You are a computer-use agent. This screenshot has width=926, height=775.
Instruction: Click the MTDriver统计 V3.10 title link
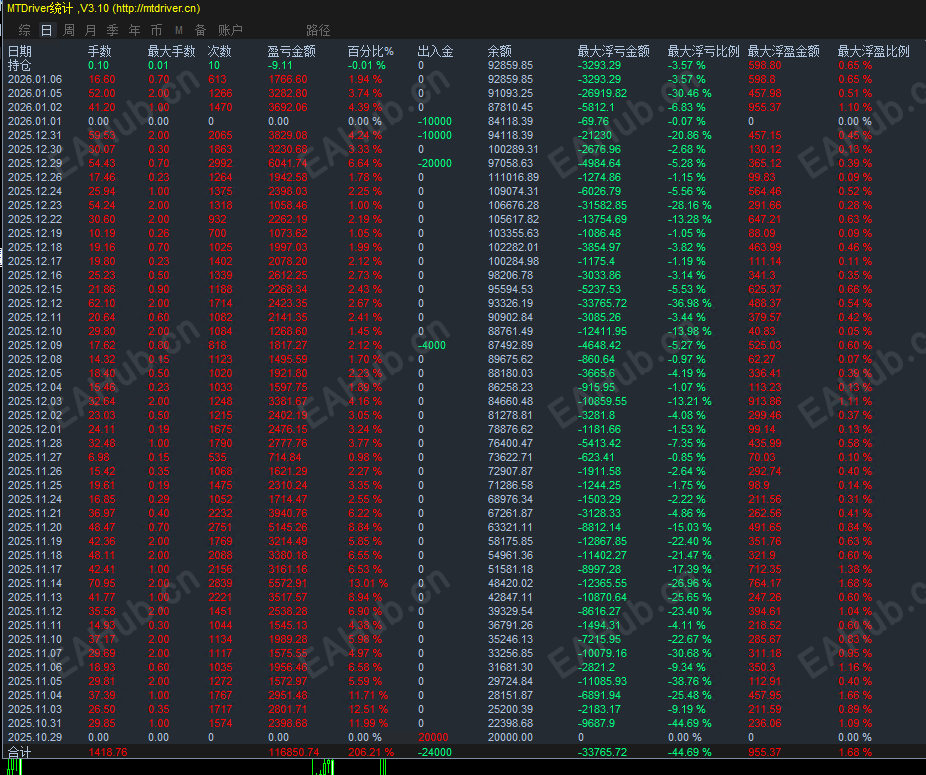(104, 8)
